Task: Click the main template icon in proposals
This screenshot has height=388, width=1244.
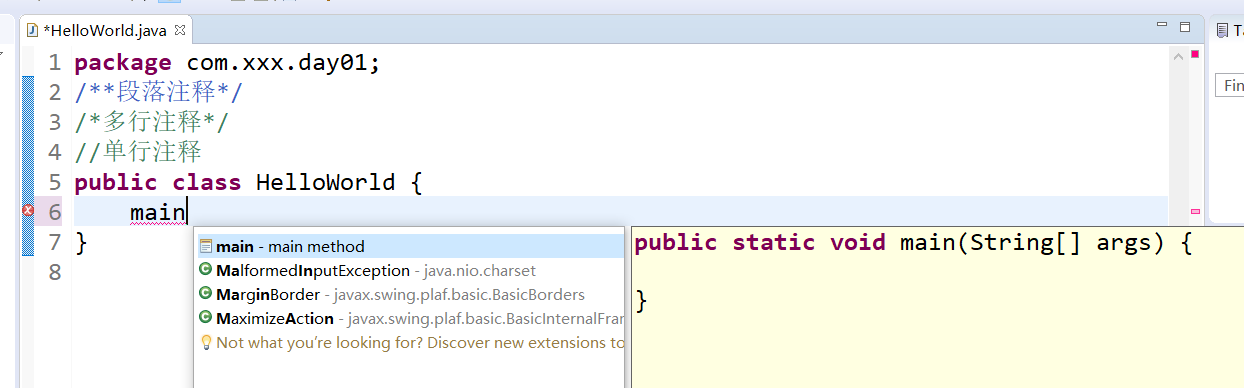Action: (206, 246)
